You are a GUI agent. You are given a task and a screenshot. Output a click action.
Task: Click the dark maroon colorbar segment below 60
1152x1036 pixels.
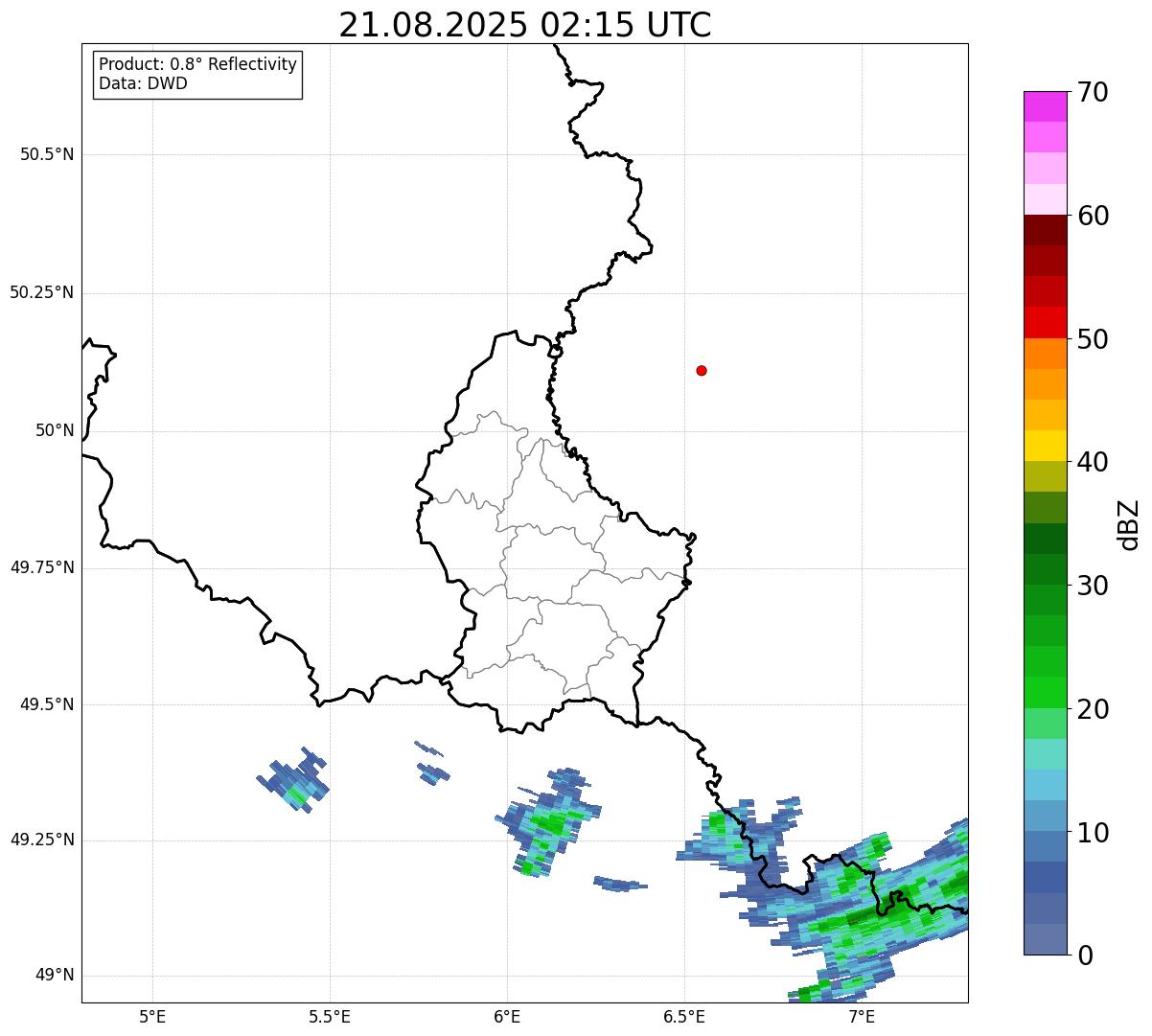1045,230
